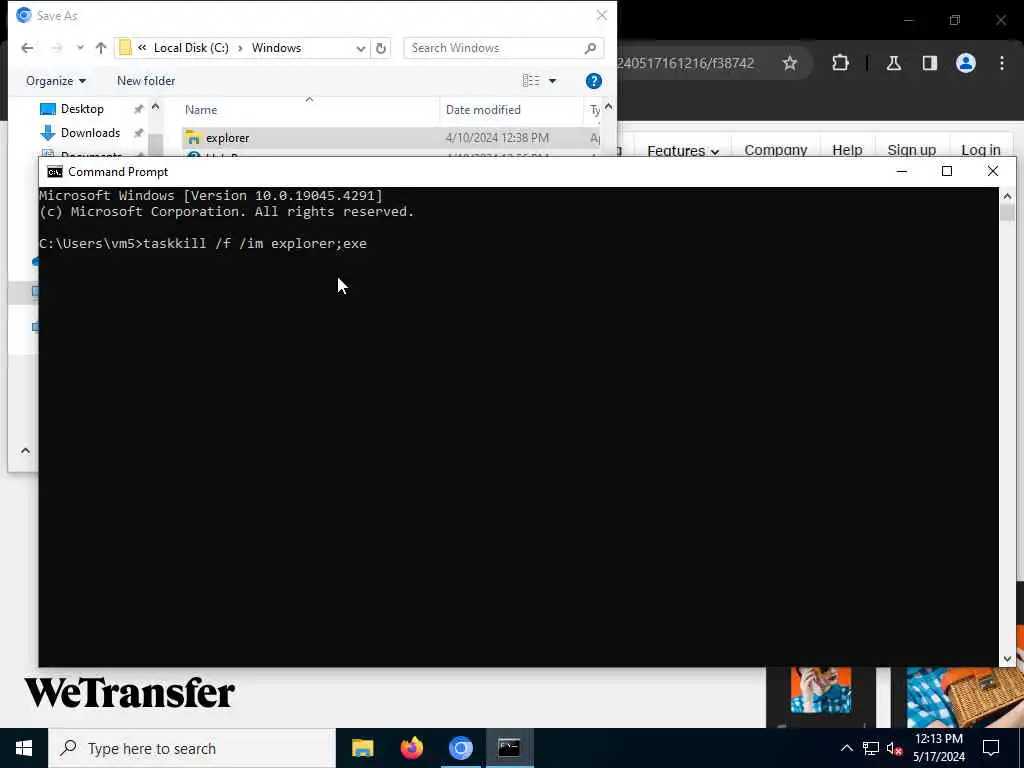Sort files by Name column
This screenshot has height=768, width=1024.
[200, 110]
